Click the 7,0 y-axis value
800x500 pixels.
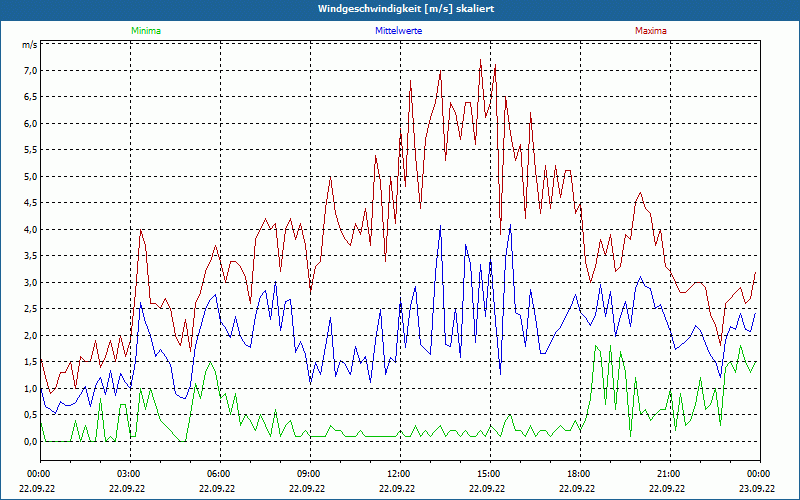tap(31, 70)
